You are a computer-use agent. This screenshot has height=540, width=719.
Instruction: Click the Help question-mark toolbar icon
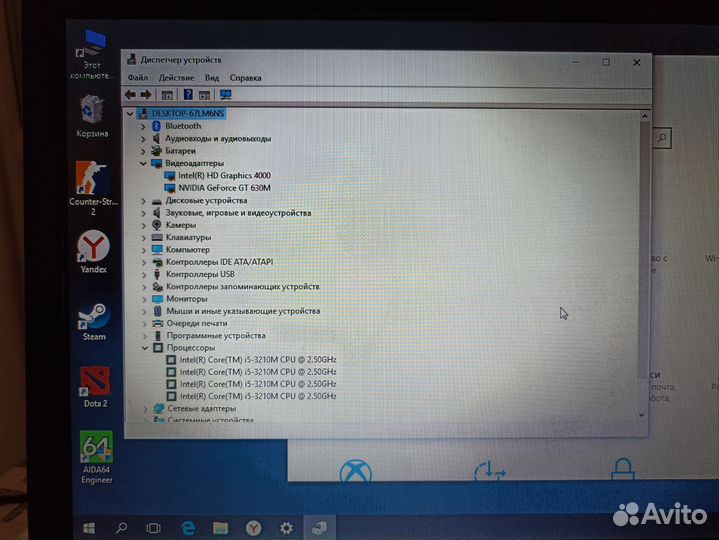click(188, 94)
